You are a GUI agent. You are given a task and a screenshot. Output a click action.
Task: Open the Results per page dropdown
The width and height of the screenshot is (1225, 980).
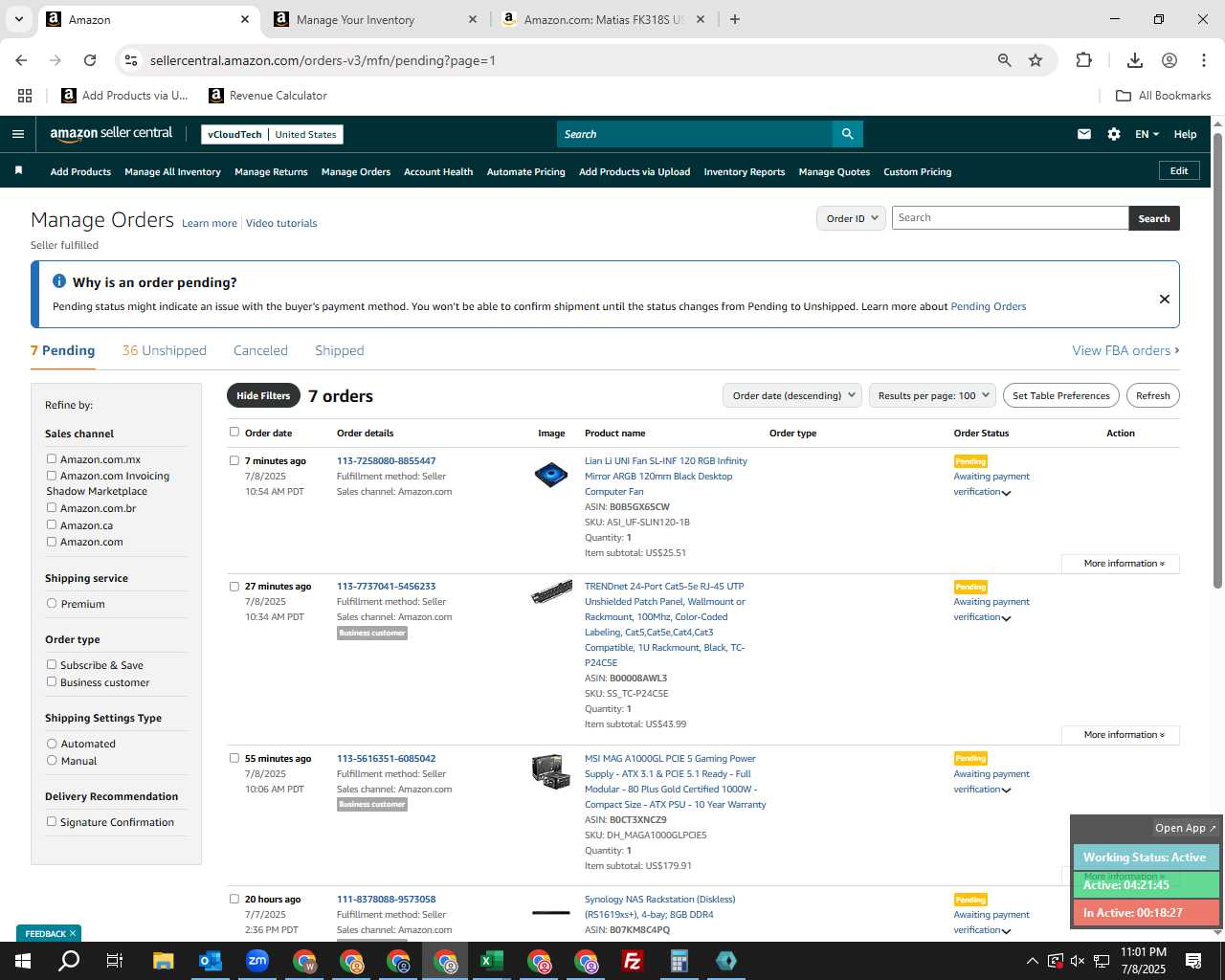tap(933, 395)
